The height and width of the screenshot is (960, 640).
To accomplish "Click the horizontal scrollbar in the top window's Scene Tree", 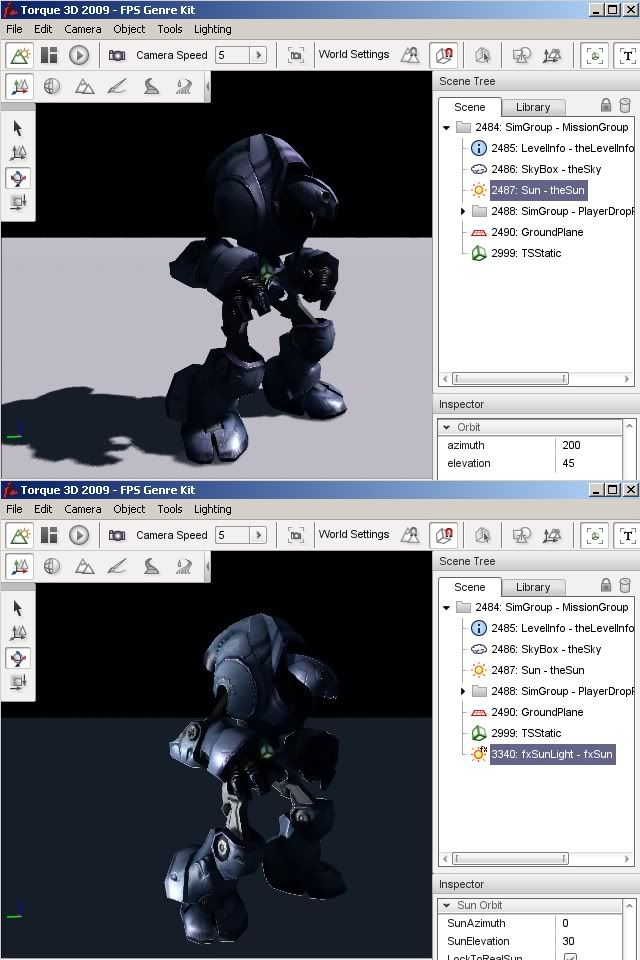I will point(510,379).
